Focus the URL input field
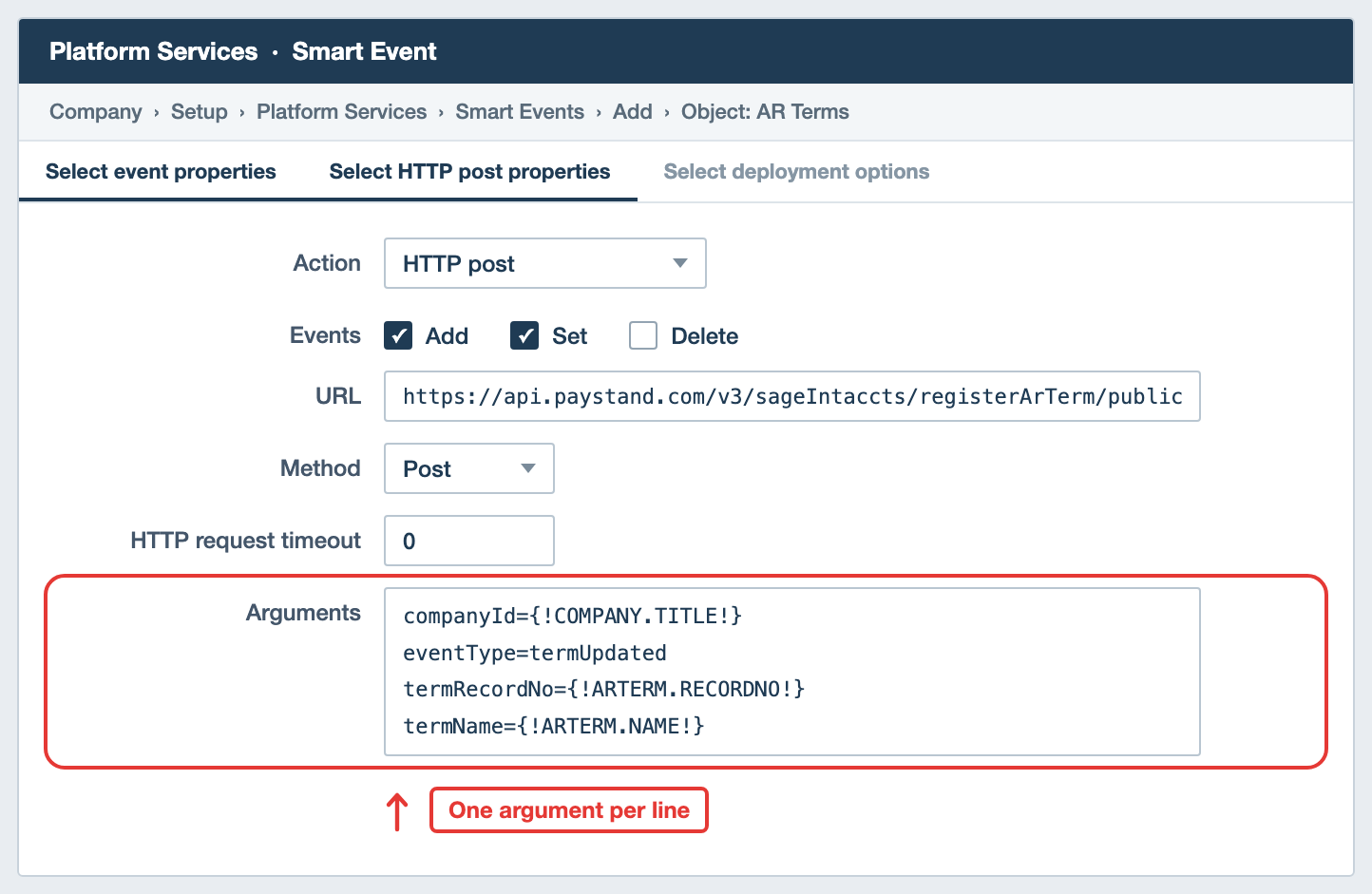Viewport: 1372px width, 894px height. pyautogui.click(x=791, y=396)
